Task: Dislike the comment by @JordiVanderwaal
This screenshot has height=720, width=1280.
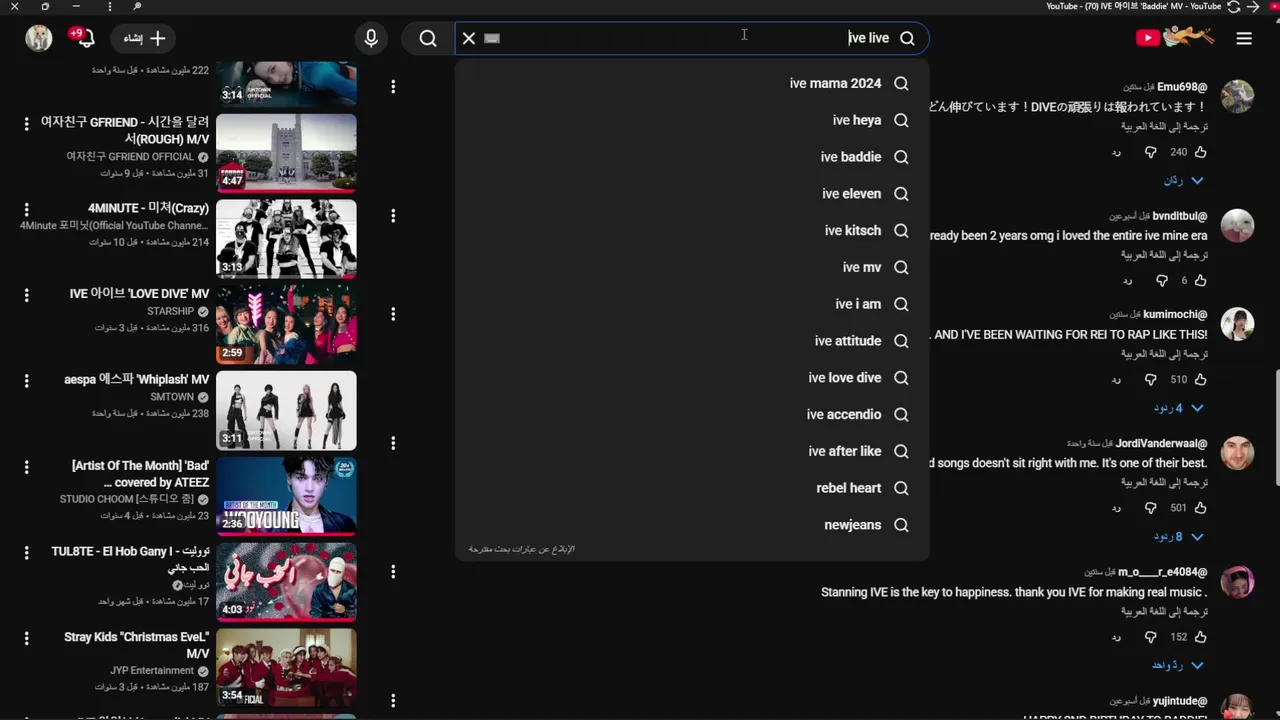Action: click(x=1150, y=508)
